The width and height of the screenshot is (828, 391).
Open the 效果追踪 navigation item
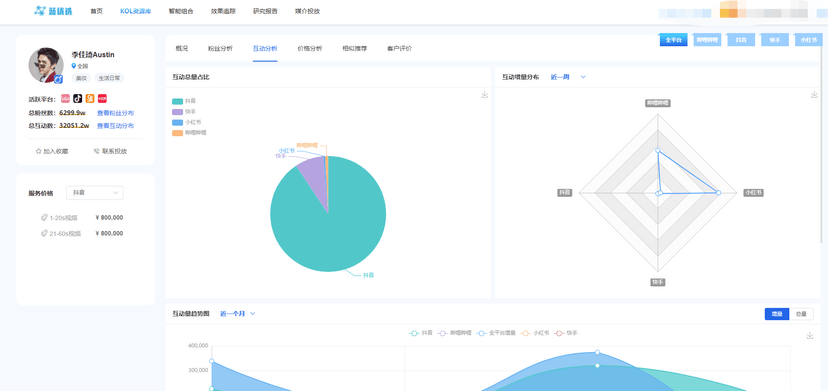pyautogui.click(x=223, y=11)
